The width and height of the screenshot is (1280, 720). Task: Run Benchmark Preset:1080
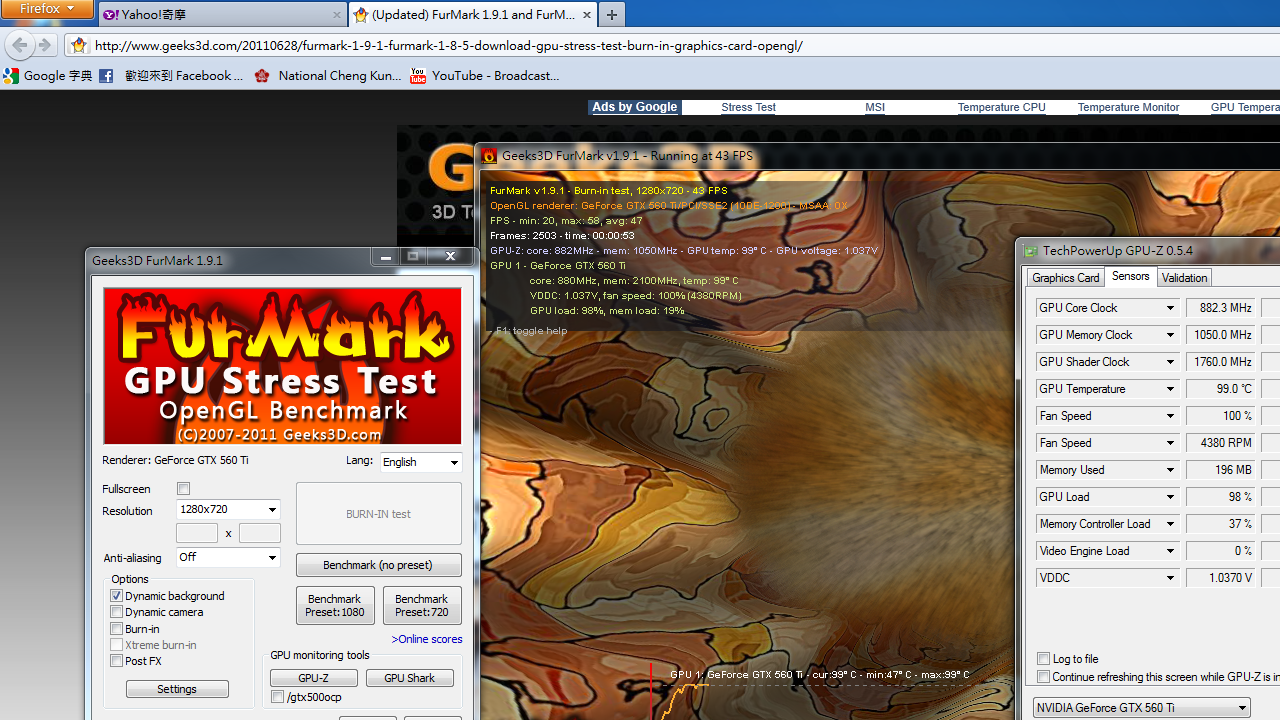(335, 606)
